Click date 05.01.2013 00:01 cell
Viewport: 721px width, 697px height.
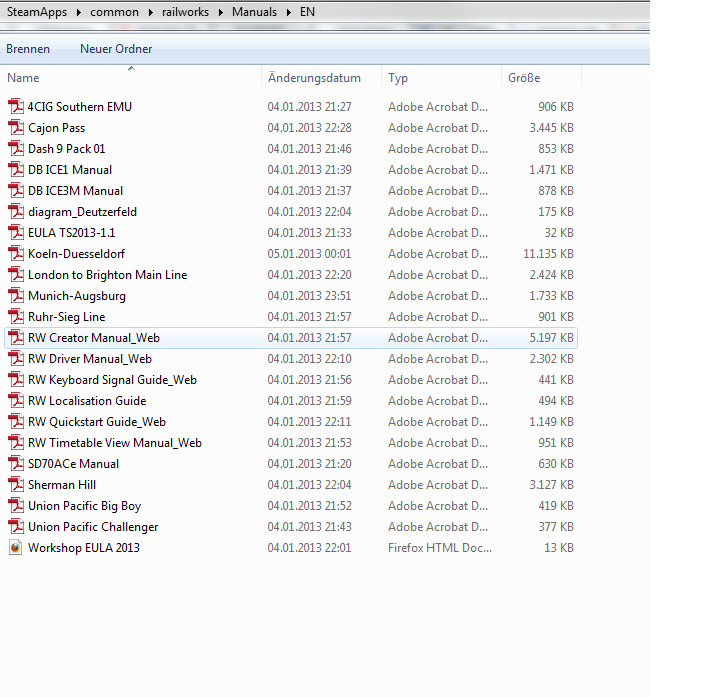(x=309, y=254)
